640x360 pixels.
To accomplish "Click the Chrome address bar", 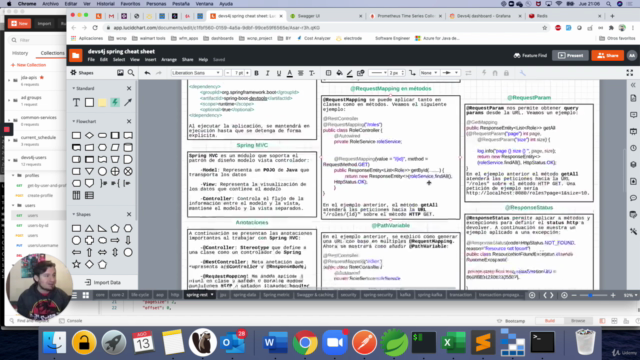I will point(322,28).
